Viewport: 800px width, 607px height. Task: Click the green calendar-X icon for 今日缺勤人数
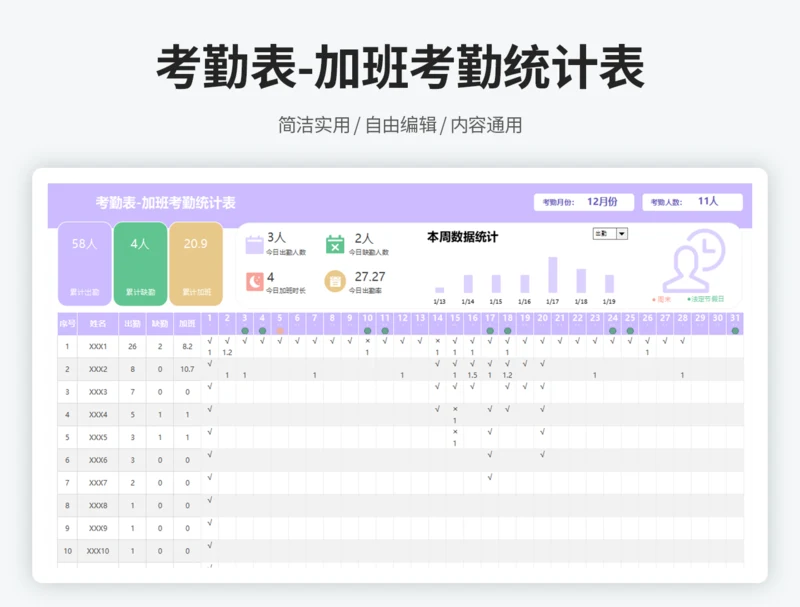[335, 244]
